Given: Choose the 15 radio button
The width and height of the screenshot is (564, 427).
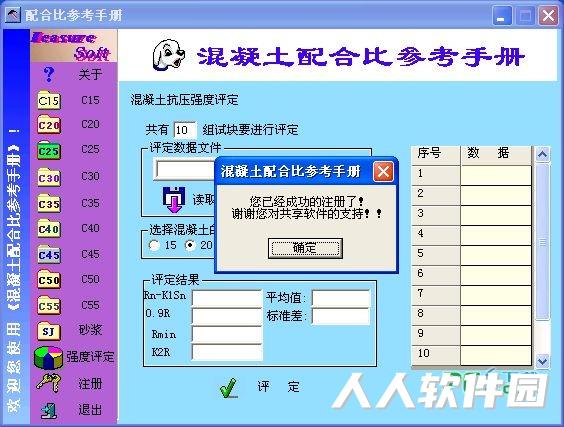Looking at the screenshot, I should pos(154,245).
